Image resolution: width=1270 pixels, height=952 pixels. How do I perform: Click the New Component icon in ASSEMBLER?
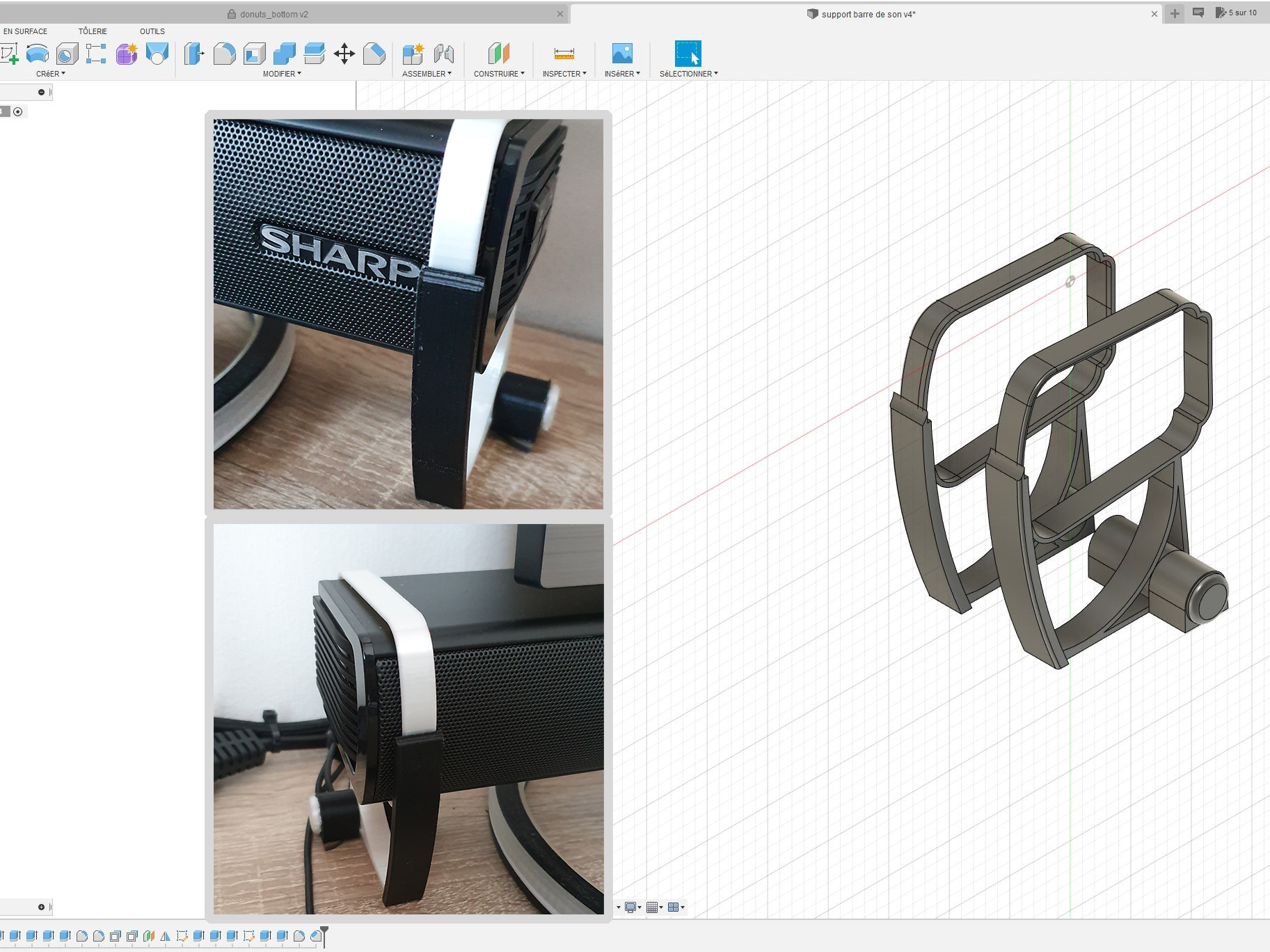click(413, 54)
